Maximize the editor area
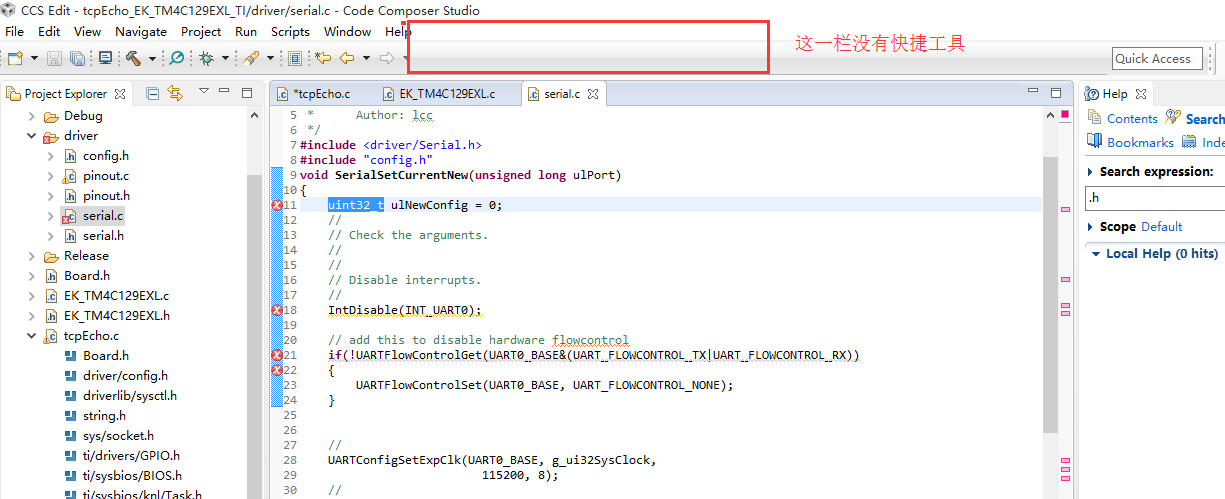 coord(1055,92)
